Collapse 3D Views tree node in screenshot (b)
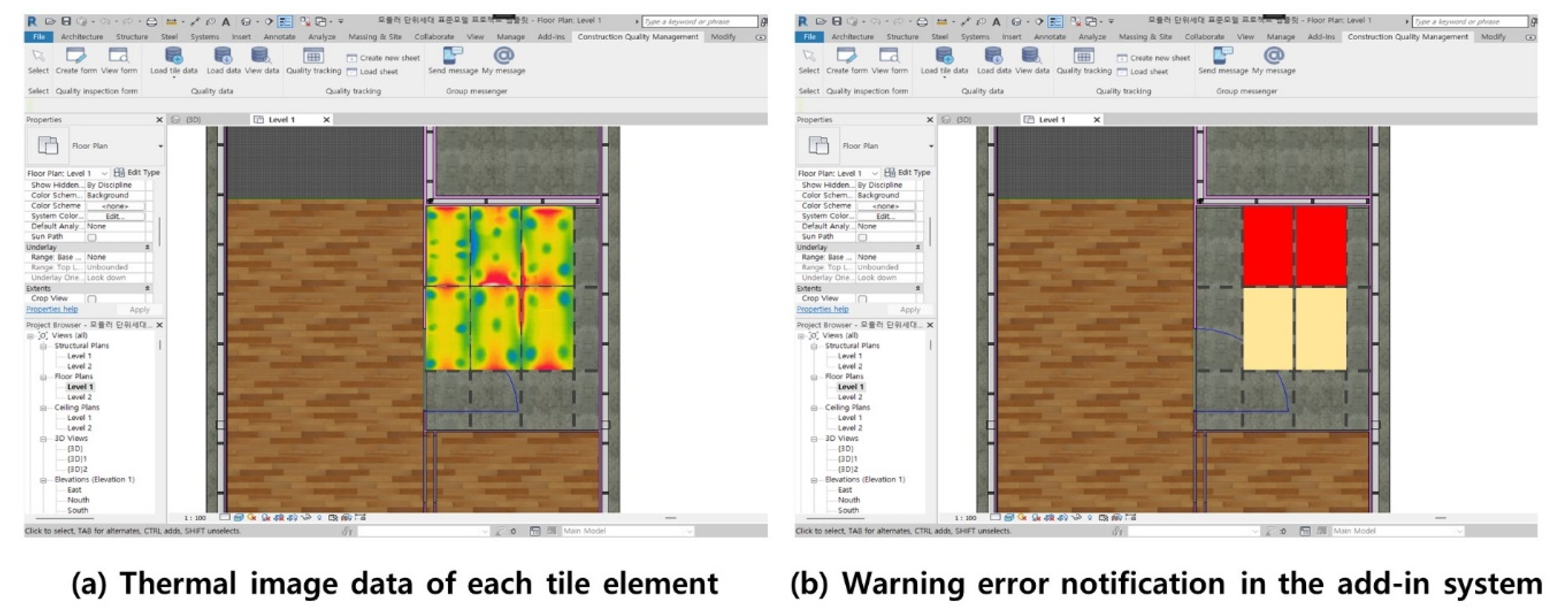 tap(814, 439)
